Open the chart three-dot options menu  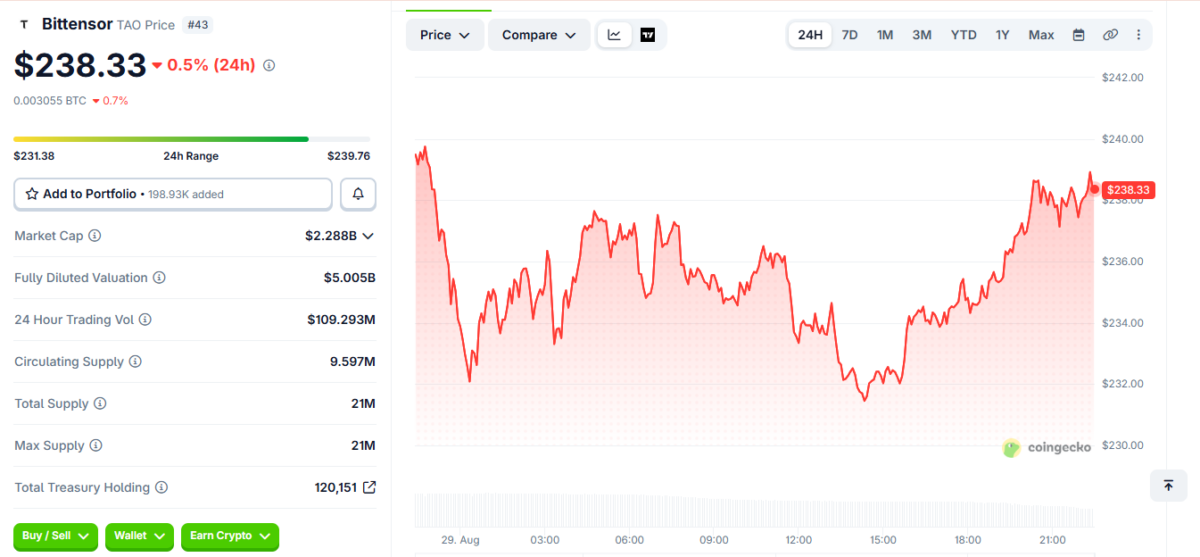click(x=1138, y=35)
